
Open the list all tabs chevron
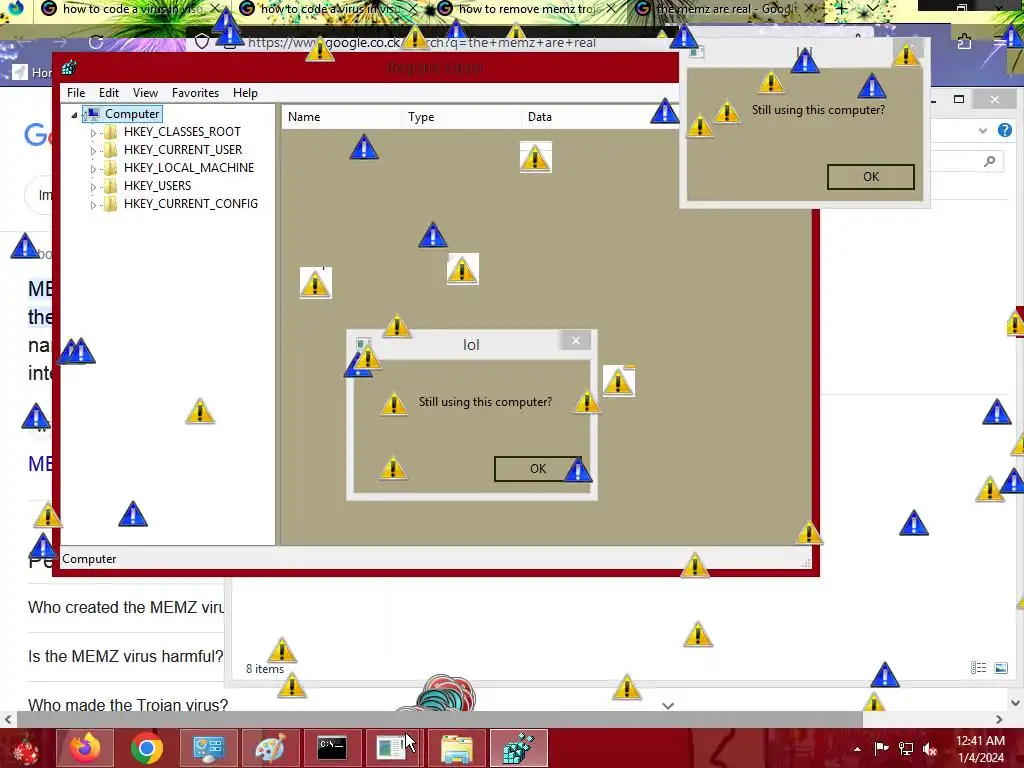(873, 8)
